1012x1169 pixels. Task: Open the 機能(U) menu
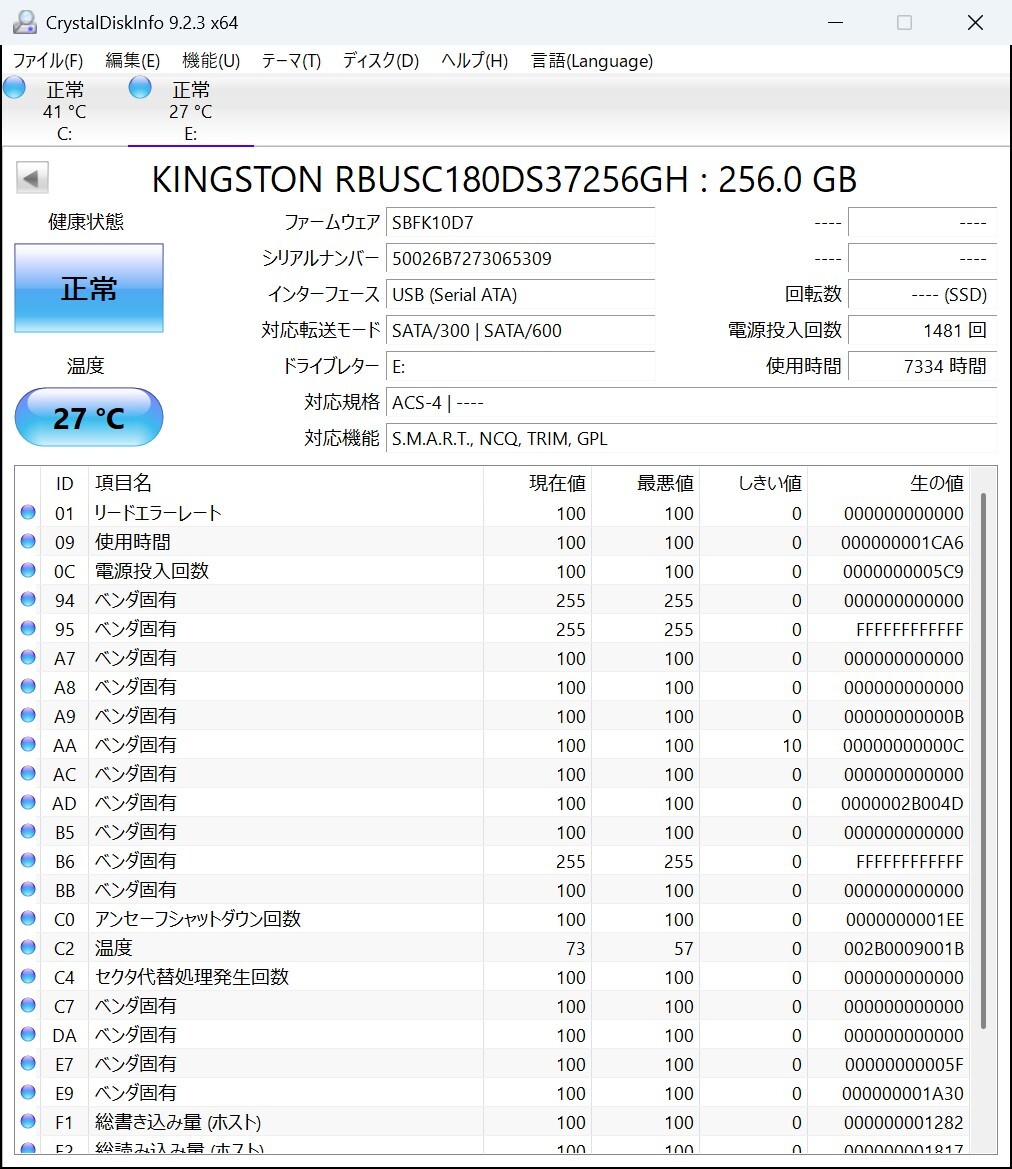tap(211, 60)
